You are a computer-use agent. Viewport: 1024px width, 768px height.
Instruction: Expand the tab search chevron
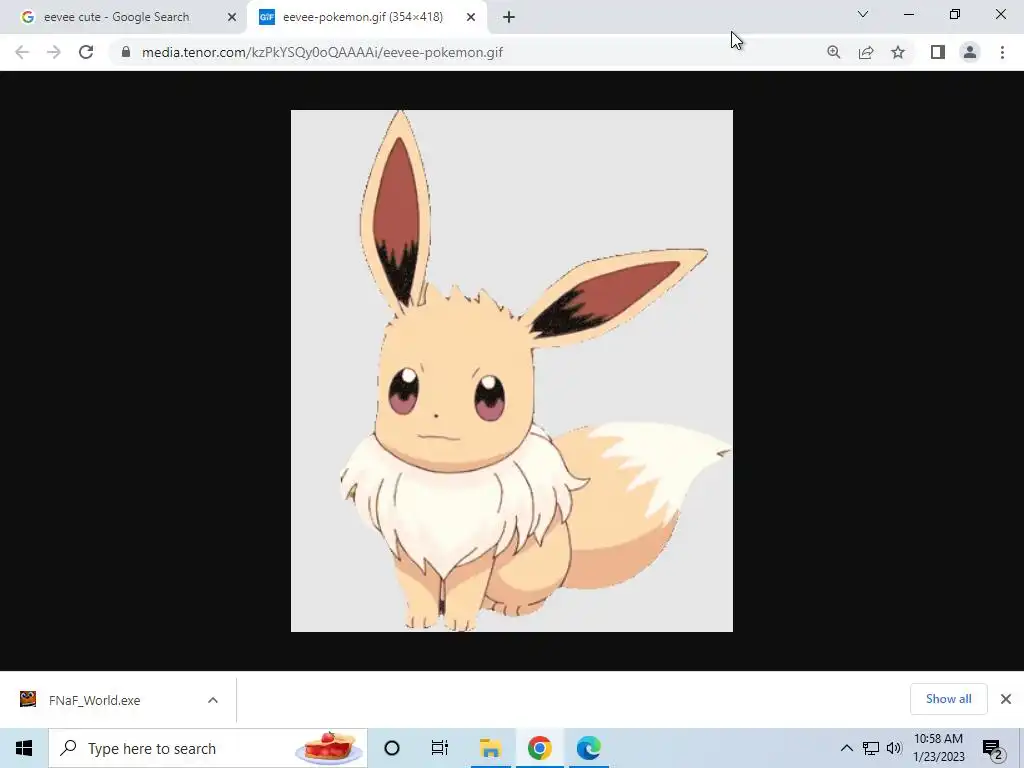[863, 14]
